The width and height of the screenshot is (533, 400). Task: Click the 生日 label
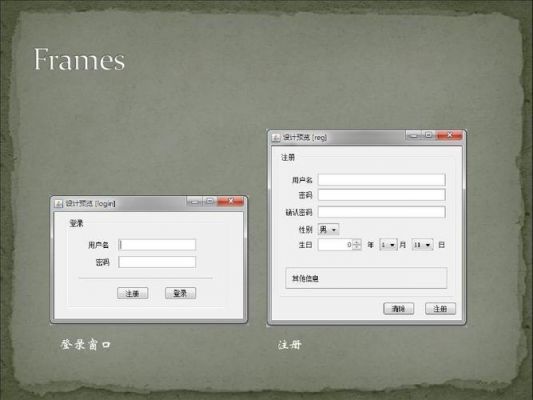tap(305, 245)
